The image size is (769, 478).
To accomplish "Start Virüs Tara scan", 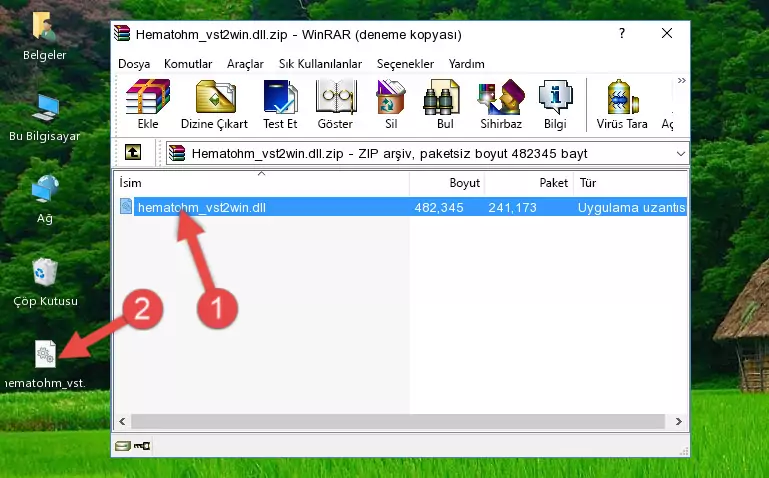I will pyautogui.click(x=622, y=104).
